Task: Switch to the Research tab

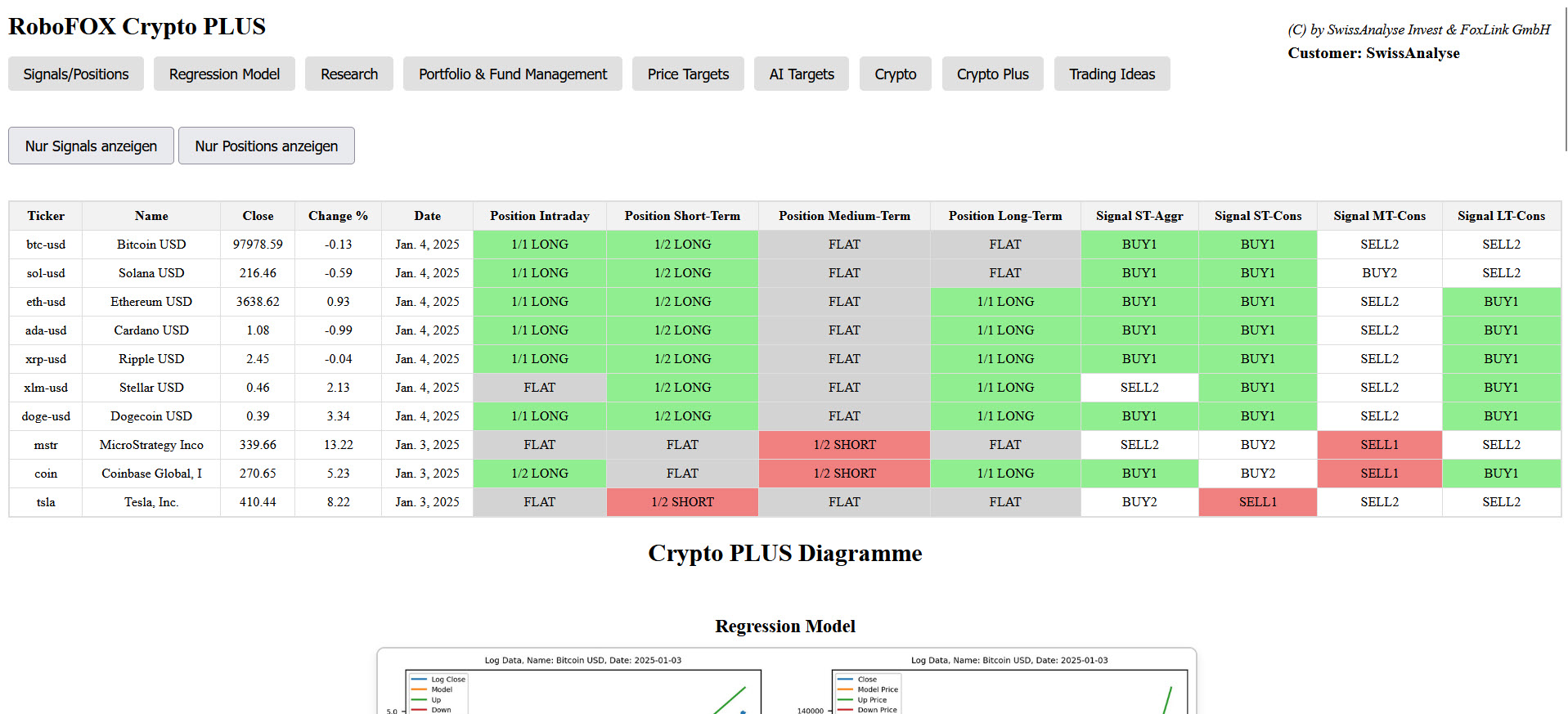Action: 349,74
